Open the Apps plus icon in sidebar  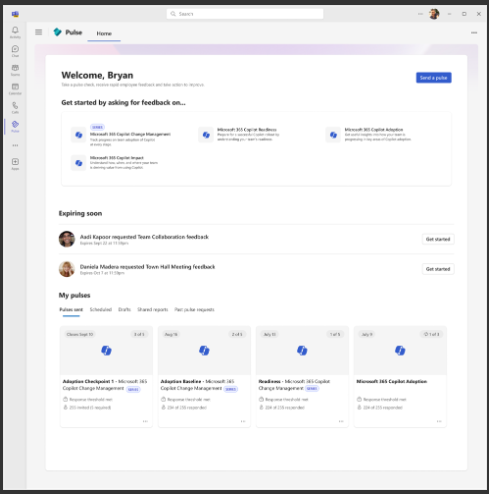15,164
